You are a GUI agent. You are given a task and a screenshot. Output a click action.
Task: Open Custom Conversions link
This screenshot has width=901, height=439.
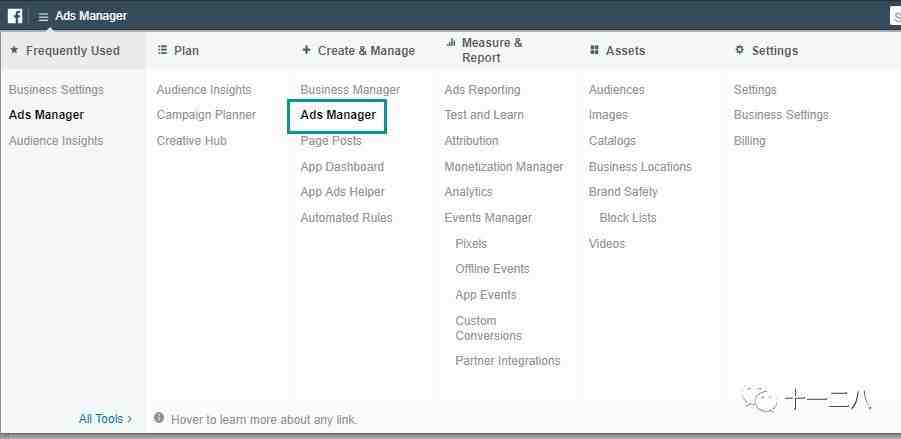(488, 328)
